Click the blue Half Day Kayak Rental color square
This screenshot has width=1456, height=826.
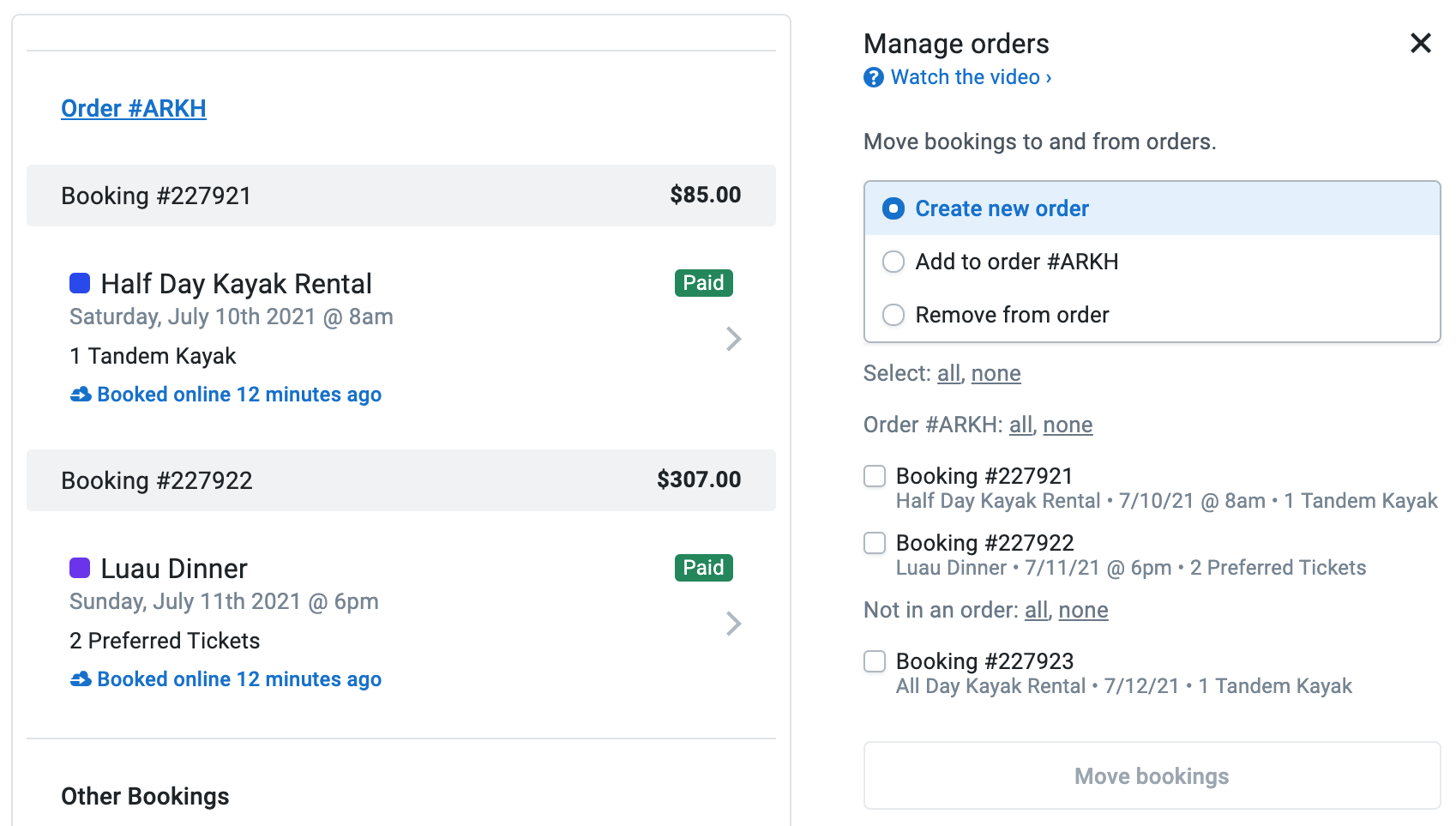[x=80, y=283]
